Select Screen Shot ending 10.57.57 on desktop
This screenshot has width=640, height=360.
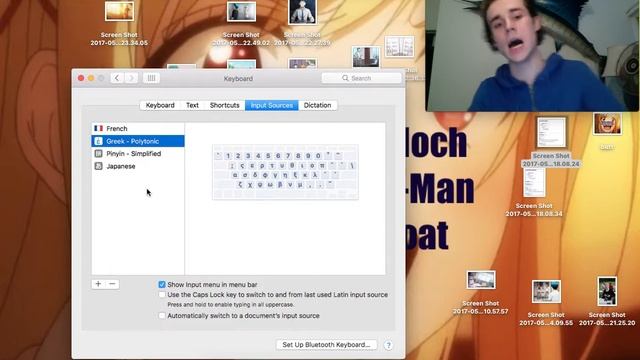coord(481,292)
